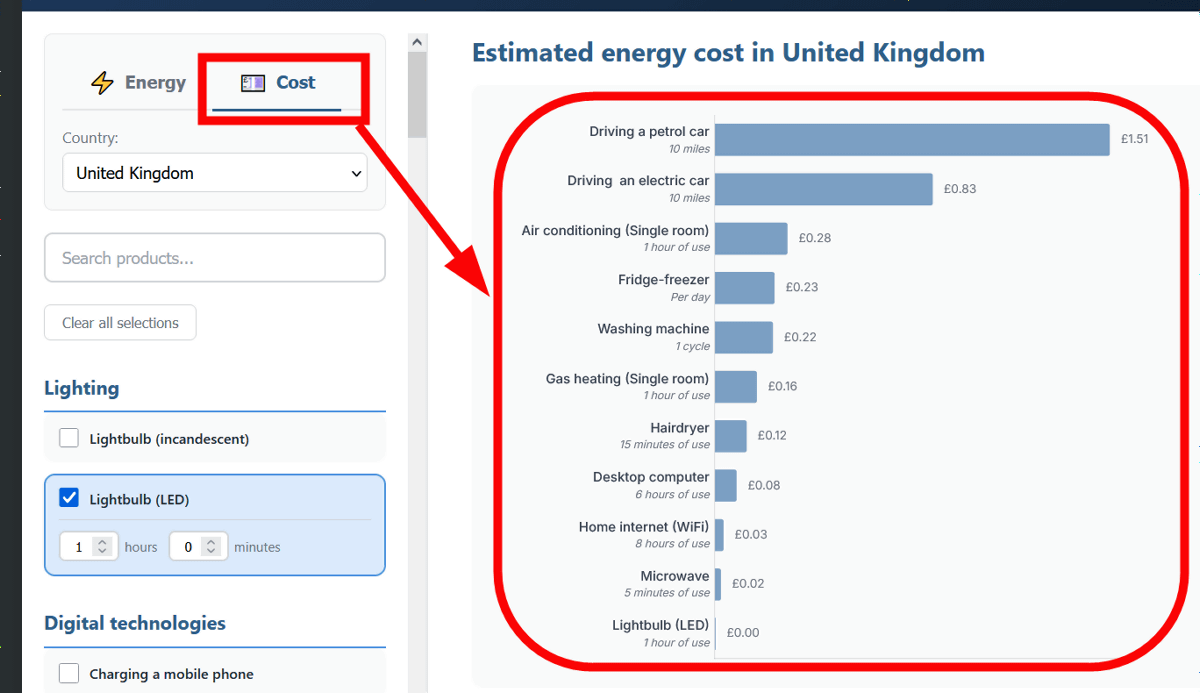Viewport: 1200px width, 693px height.
Task: Click the hours number field
Action: click(x=78, y=547)
